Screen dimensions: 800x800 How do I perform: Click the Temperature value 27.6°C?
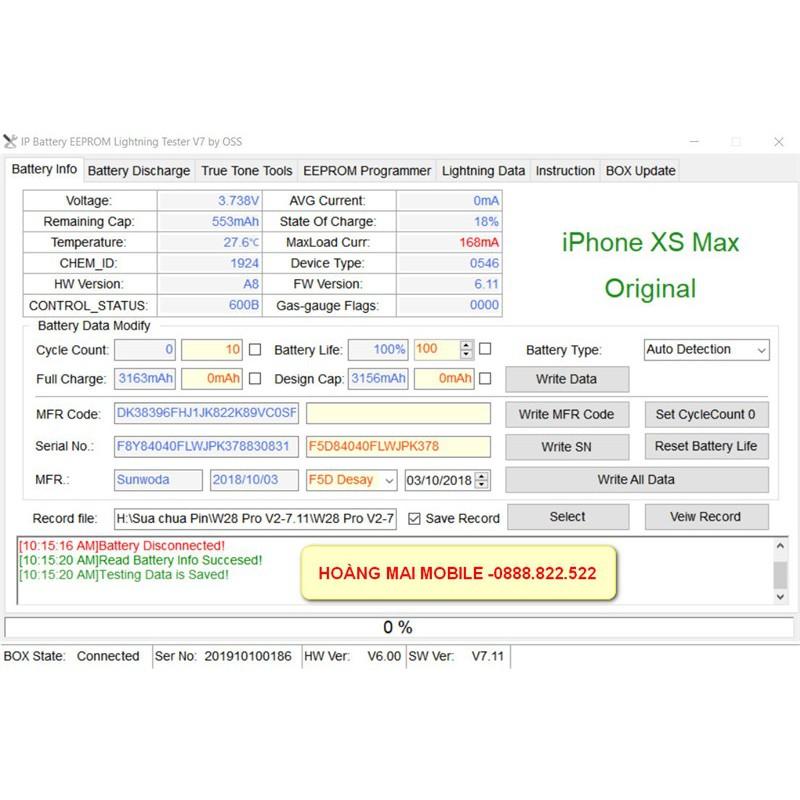tap(210, 242)
